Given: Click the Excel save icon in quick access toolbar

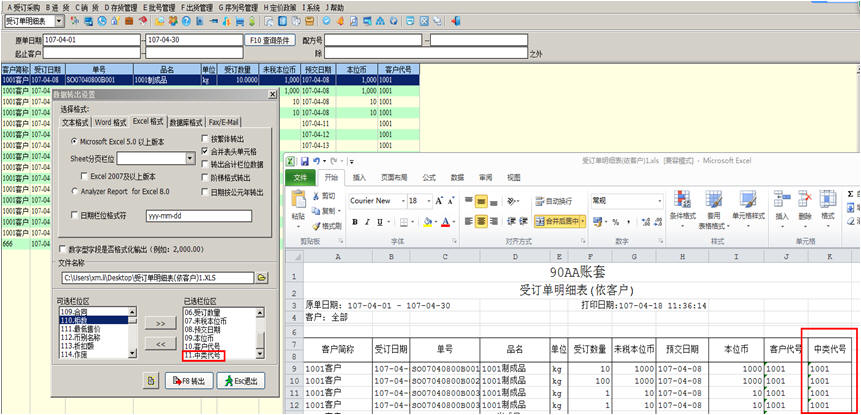Looking at the screenshot, I should 305,161.
